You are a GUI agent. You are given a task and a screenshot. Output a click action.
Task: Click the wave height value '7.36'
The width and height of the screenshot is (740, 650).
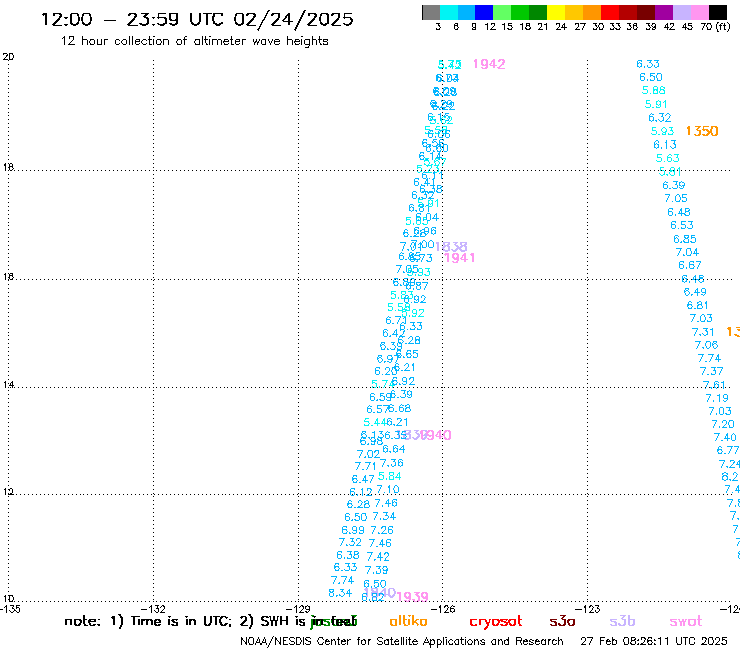(x=392, y=463)
